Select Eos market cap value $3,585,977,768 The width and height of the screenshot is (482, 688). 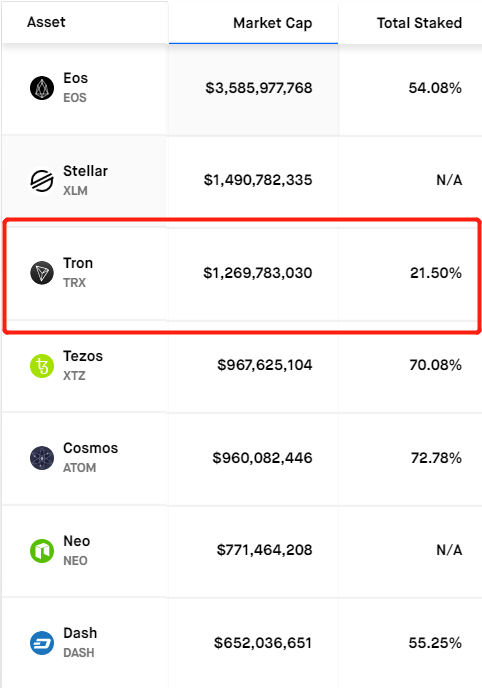(x=259, y=88)
